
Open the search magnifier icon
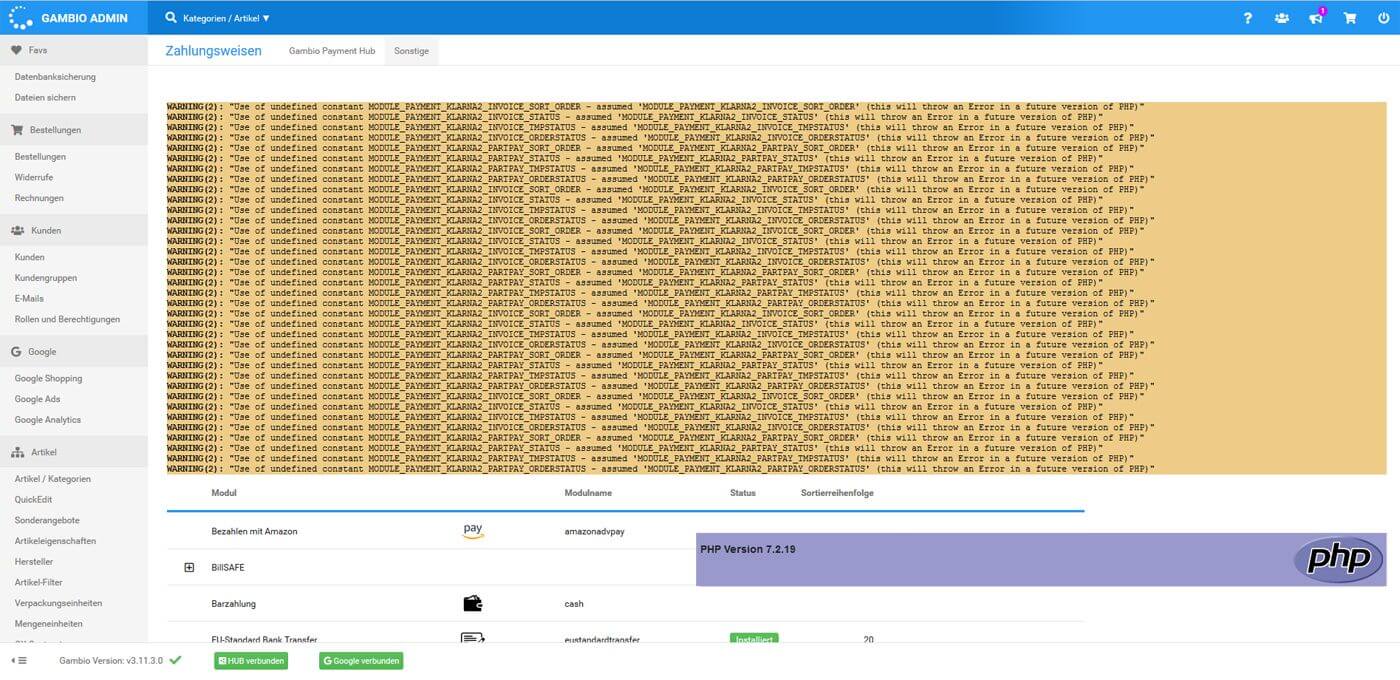171,18
